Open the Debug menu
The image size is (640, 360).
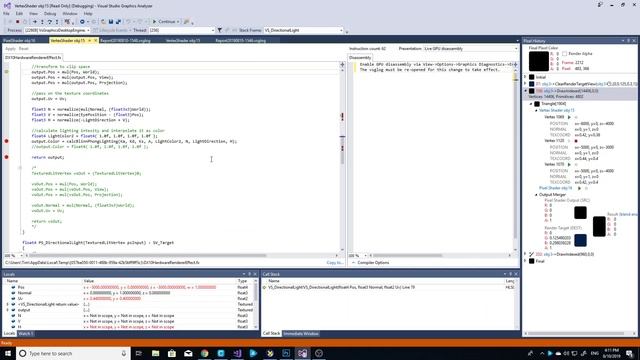(x=50, y=13)
